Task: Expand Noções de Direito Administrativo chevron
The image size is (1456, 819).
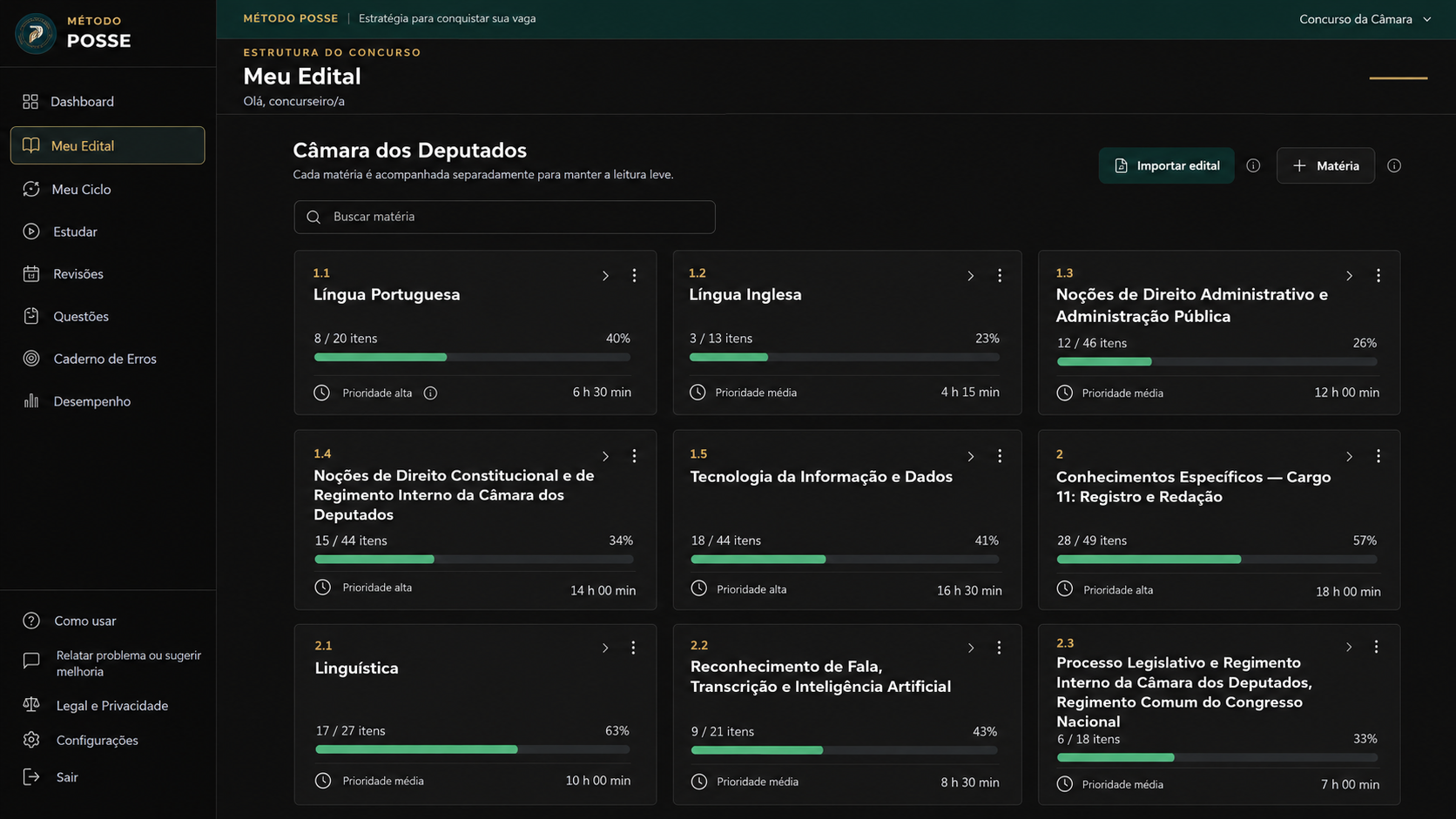Action: 1349,276
